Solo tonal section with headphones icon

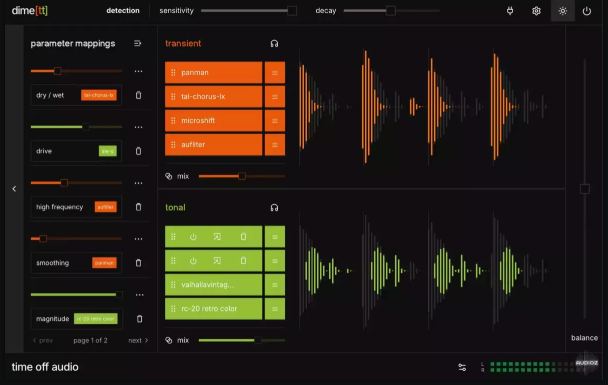tap(274, 207)
